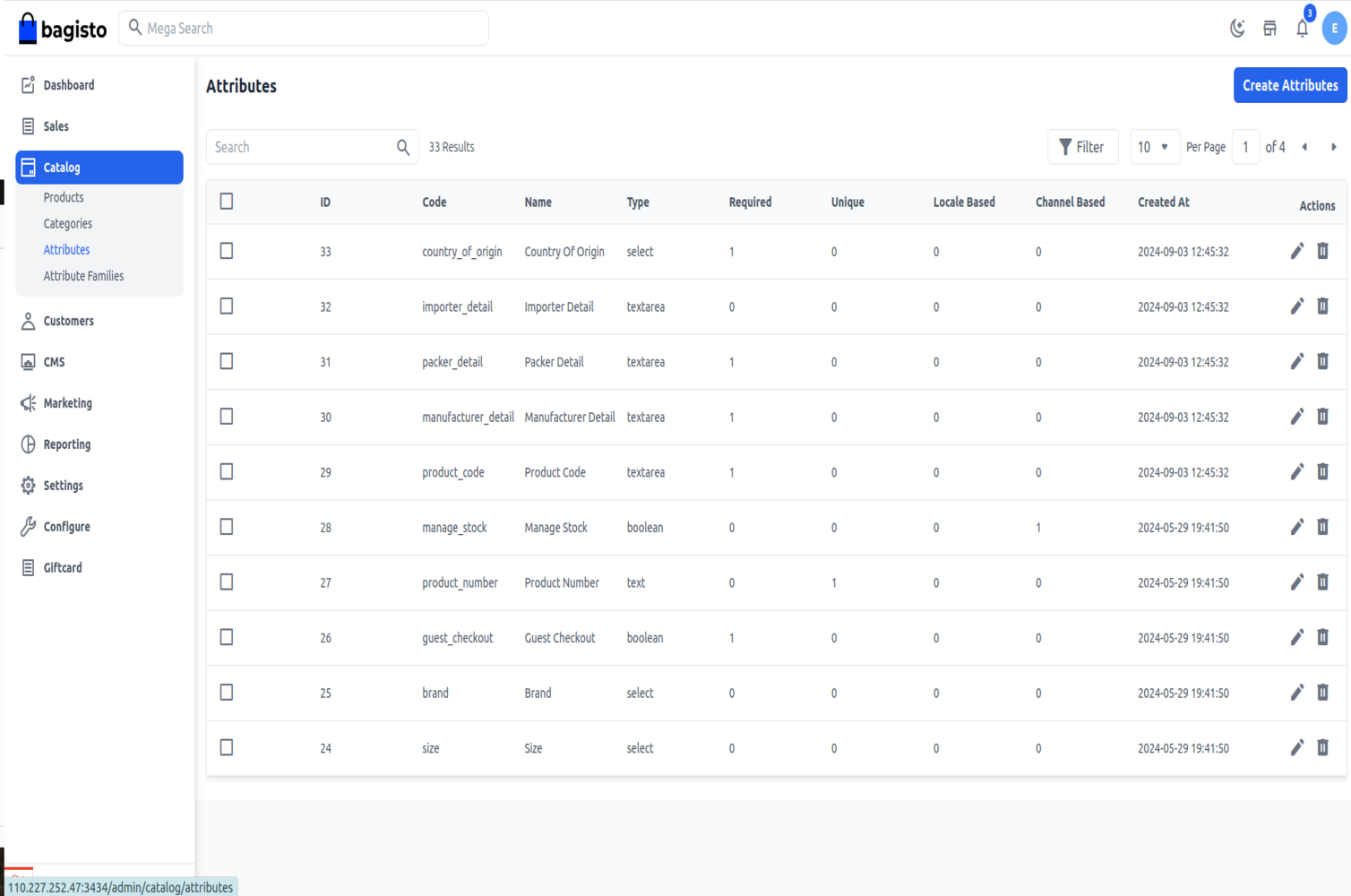Check the packer_detail row checkbox
The height and width of the screenshot is (896, 1351).
pos(227,361)
